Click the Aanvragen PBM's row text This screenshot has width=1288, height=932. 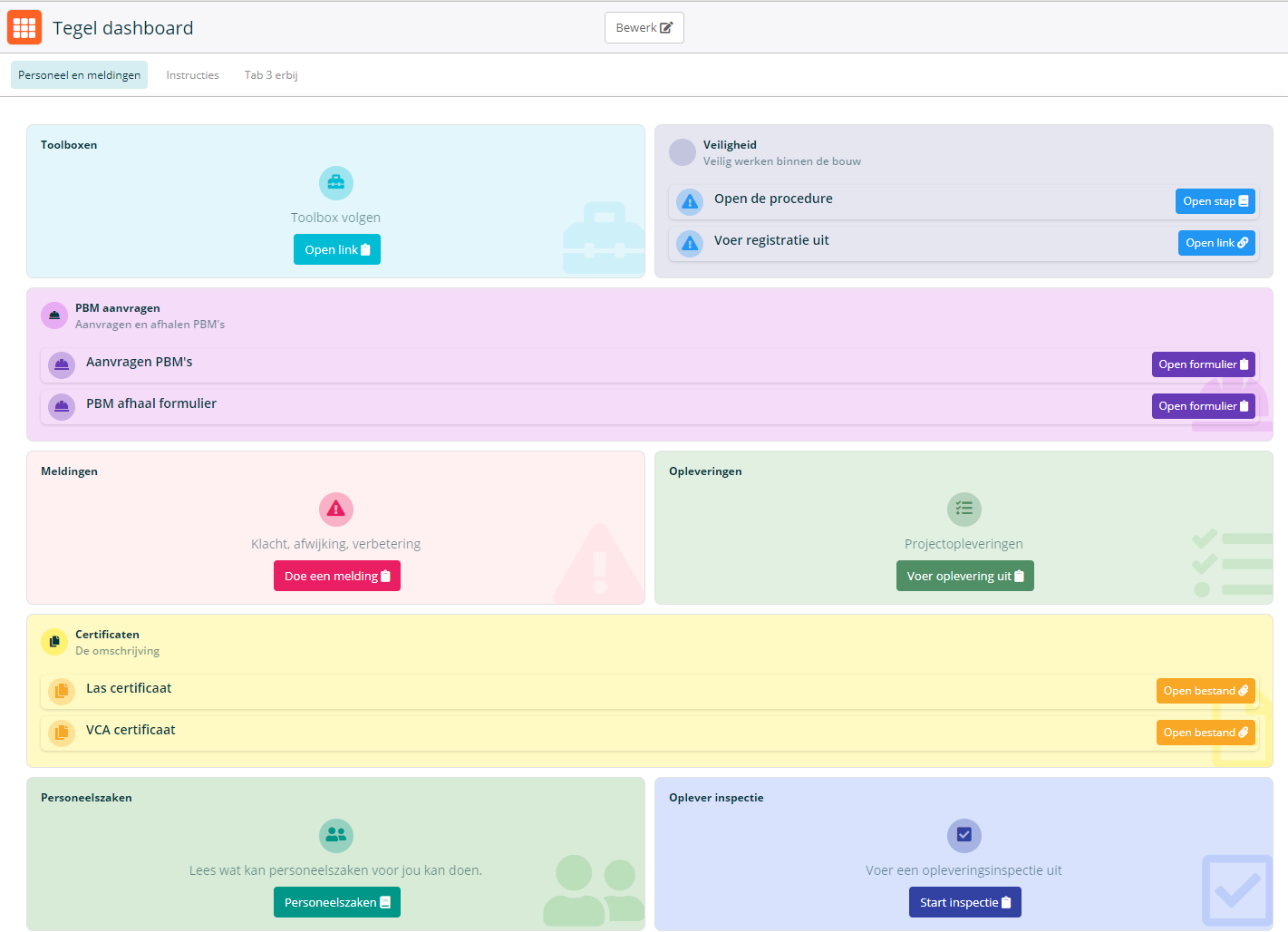(139, 362)
